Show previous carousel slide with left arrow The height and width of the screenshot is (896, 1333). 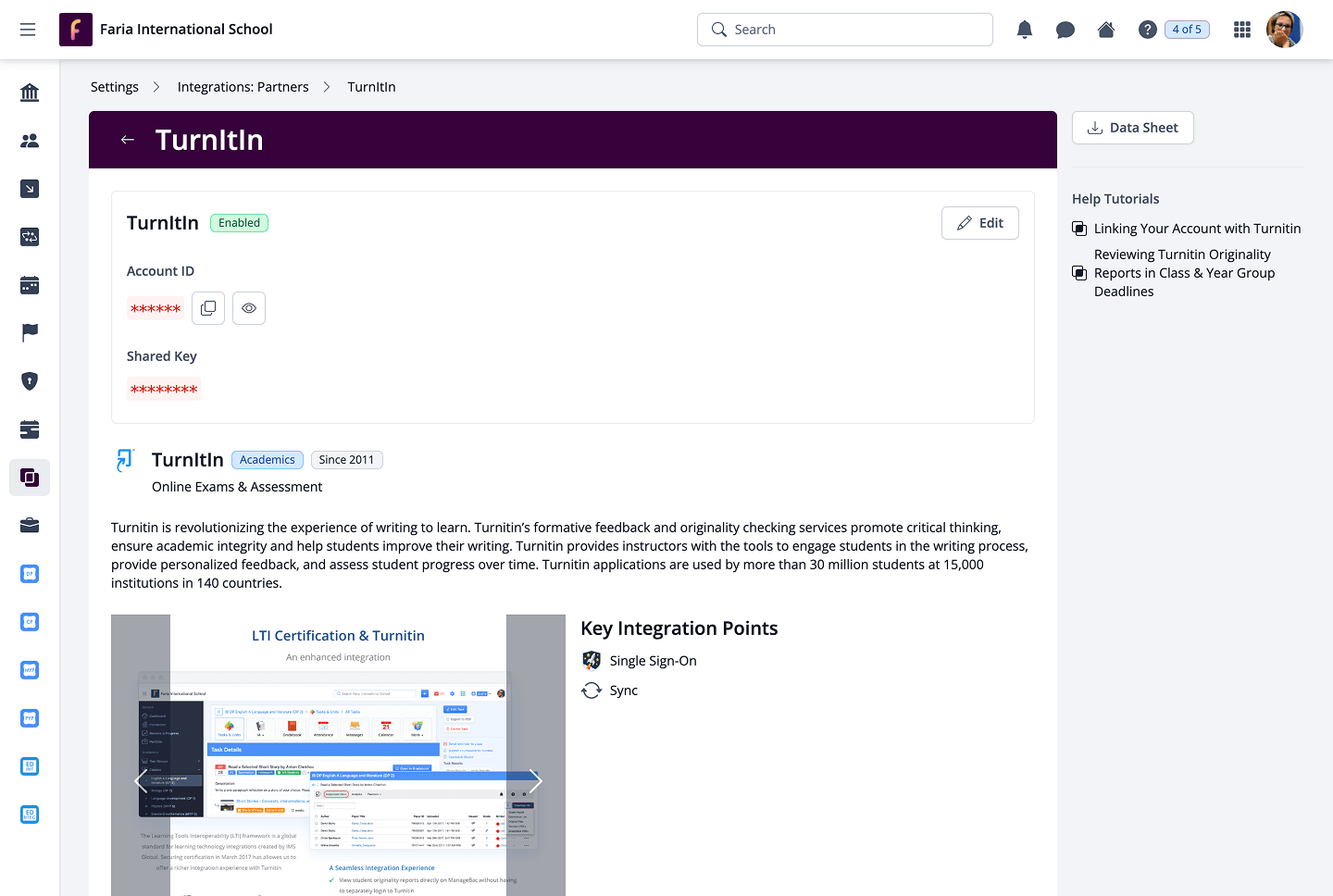click(141, 781)
